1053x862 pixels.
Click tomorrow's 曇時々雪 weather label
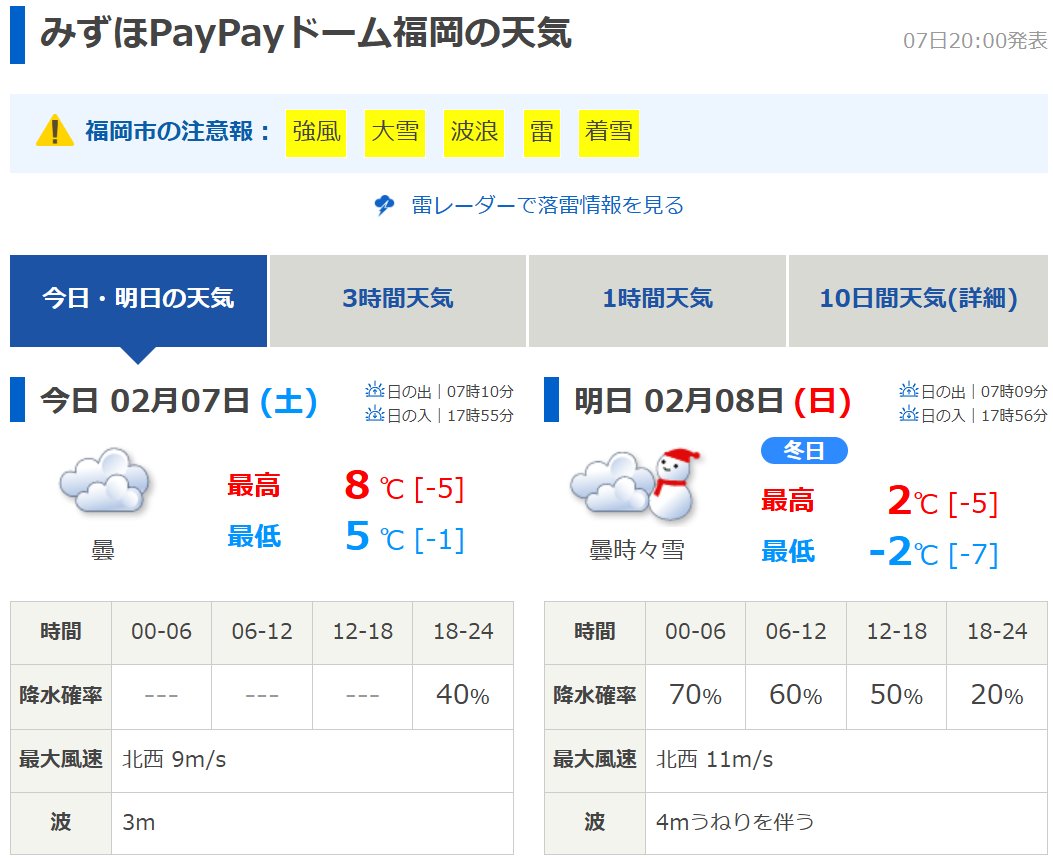pyautogui.click(x=637, y=550)
